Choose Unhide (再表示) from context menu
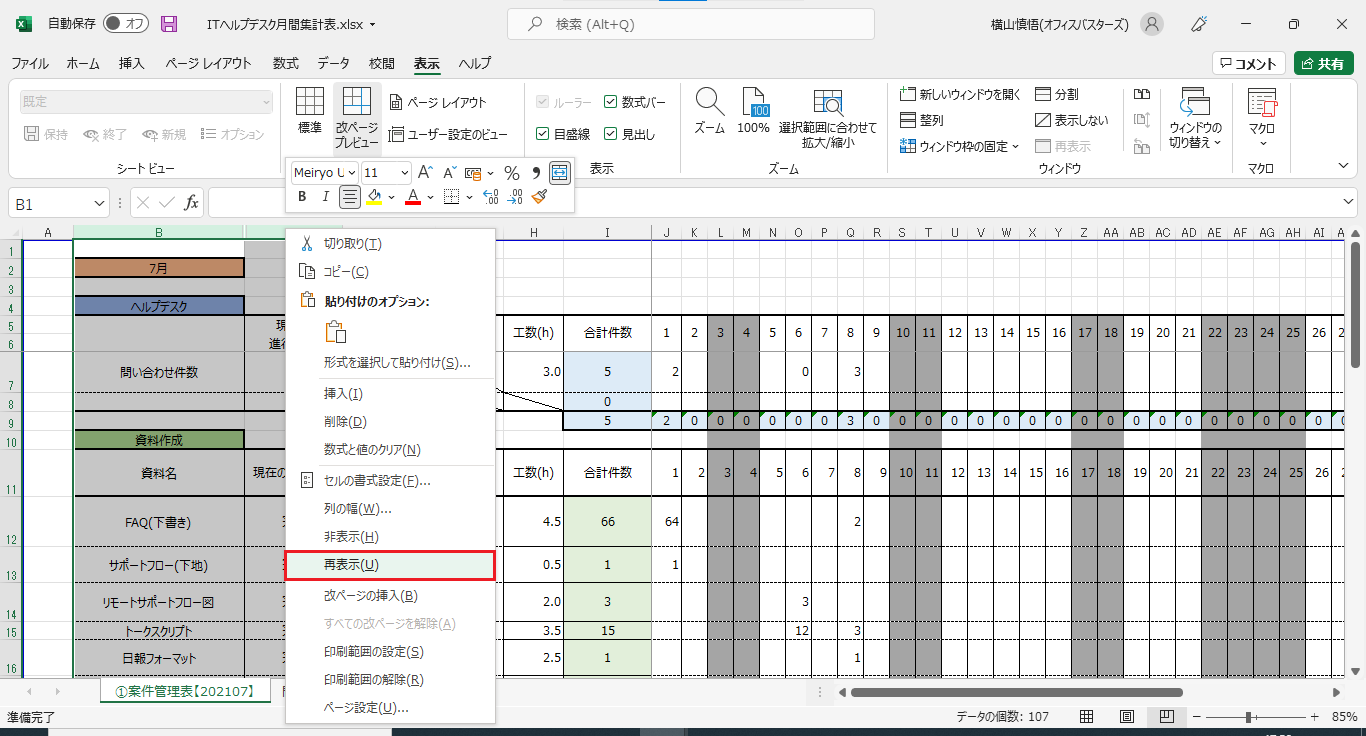The image size is (1366, 736). coord(390,565)
